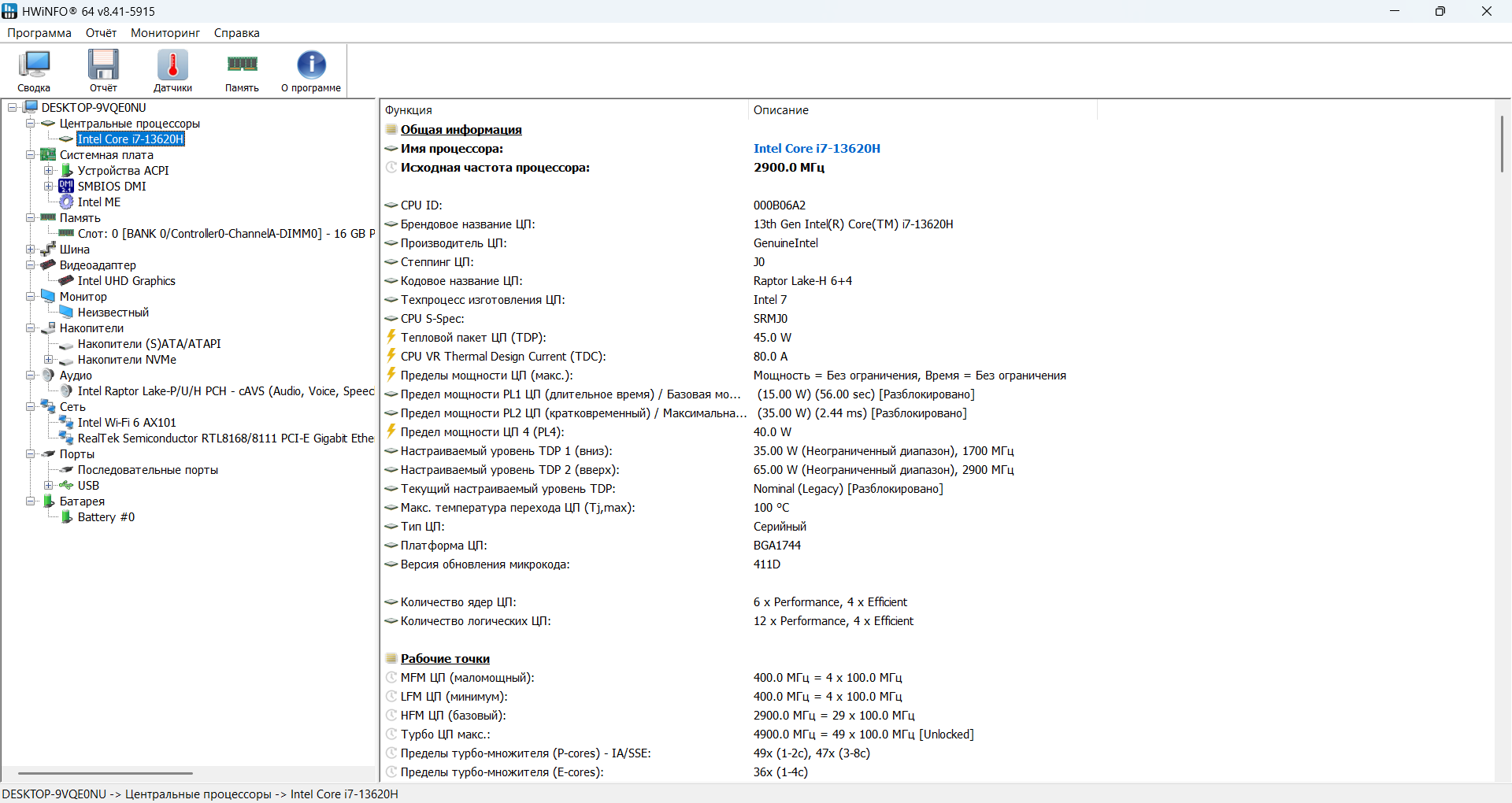Open the О программе info icon
This screenshot has width=1512, height=803.
click(311, 65)
